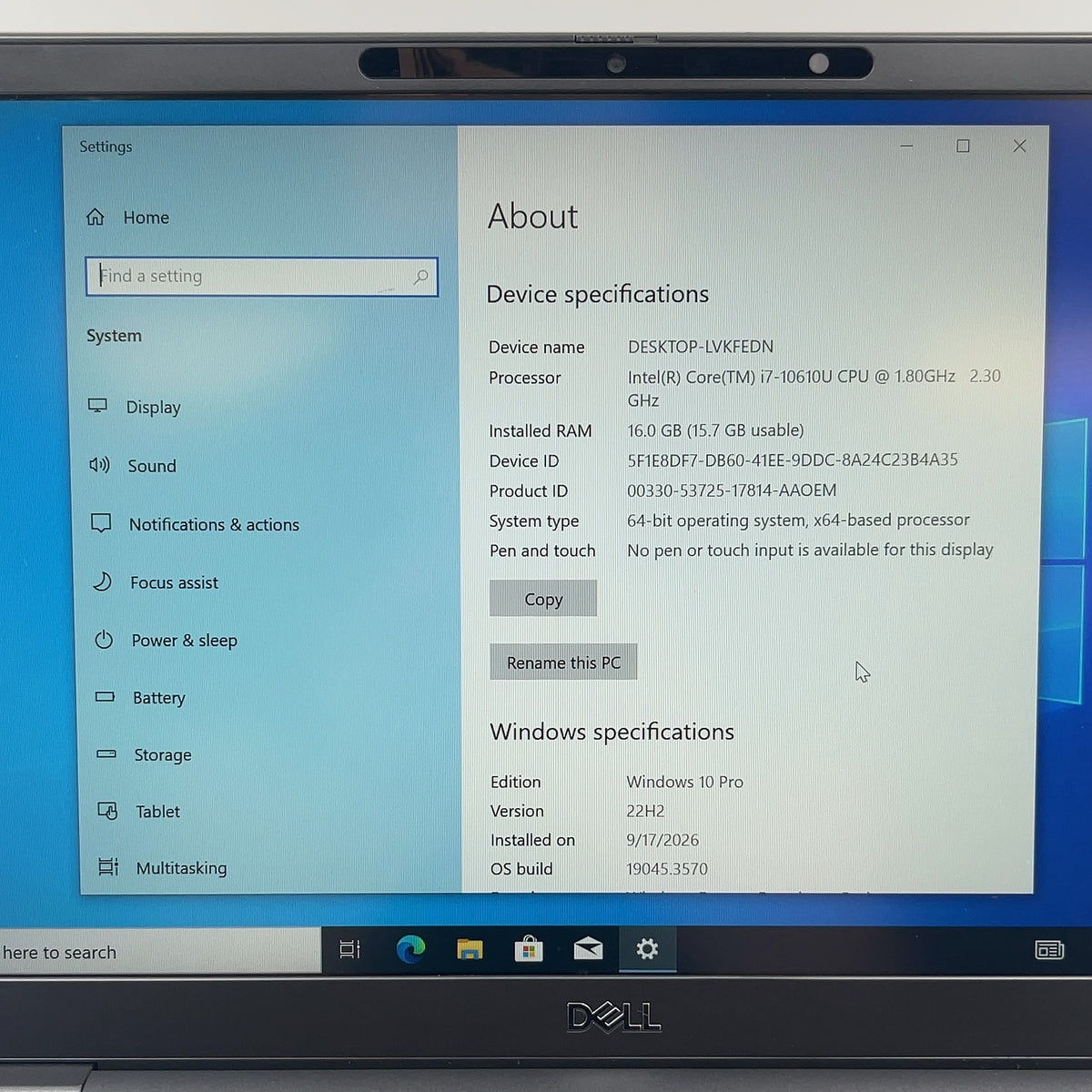Select the installed on date 9/17/2026
The height and width of the screenshot is (1092, 1092).
click(662, 840)
